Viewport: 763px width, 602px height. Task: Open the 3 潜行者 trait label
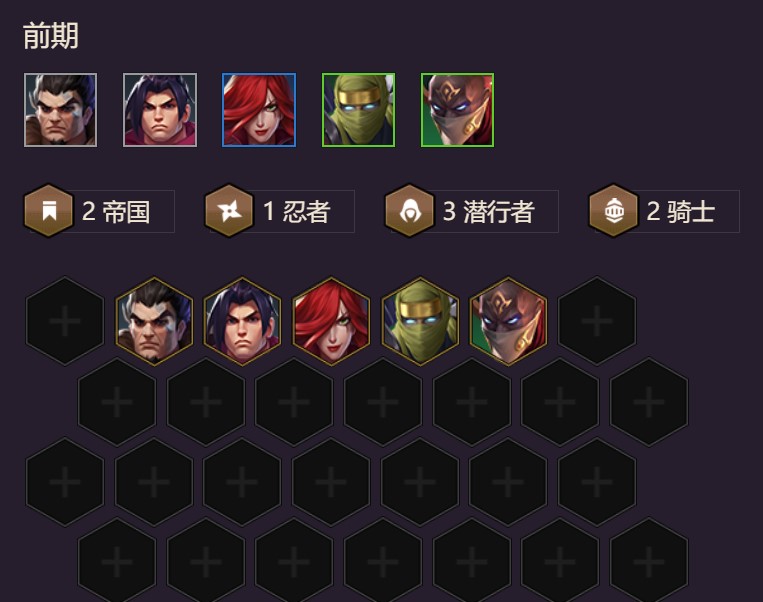click(x=489, y=211)
